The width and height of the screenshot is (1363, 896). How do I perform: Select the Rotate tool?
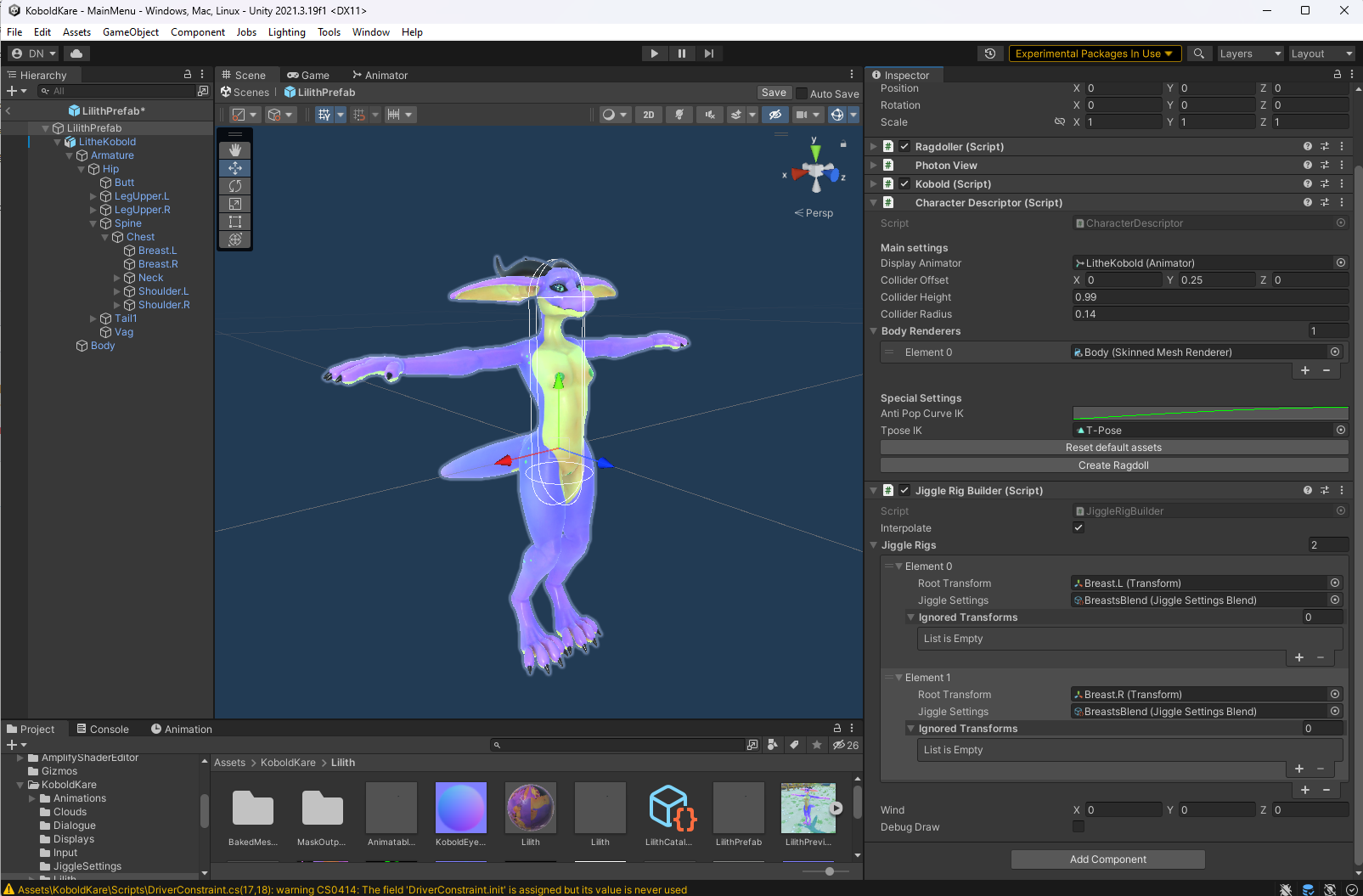click(235, 186)
